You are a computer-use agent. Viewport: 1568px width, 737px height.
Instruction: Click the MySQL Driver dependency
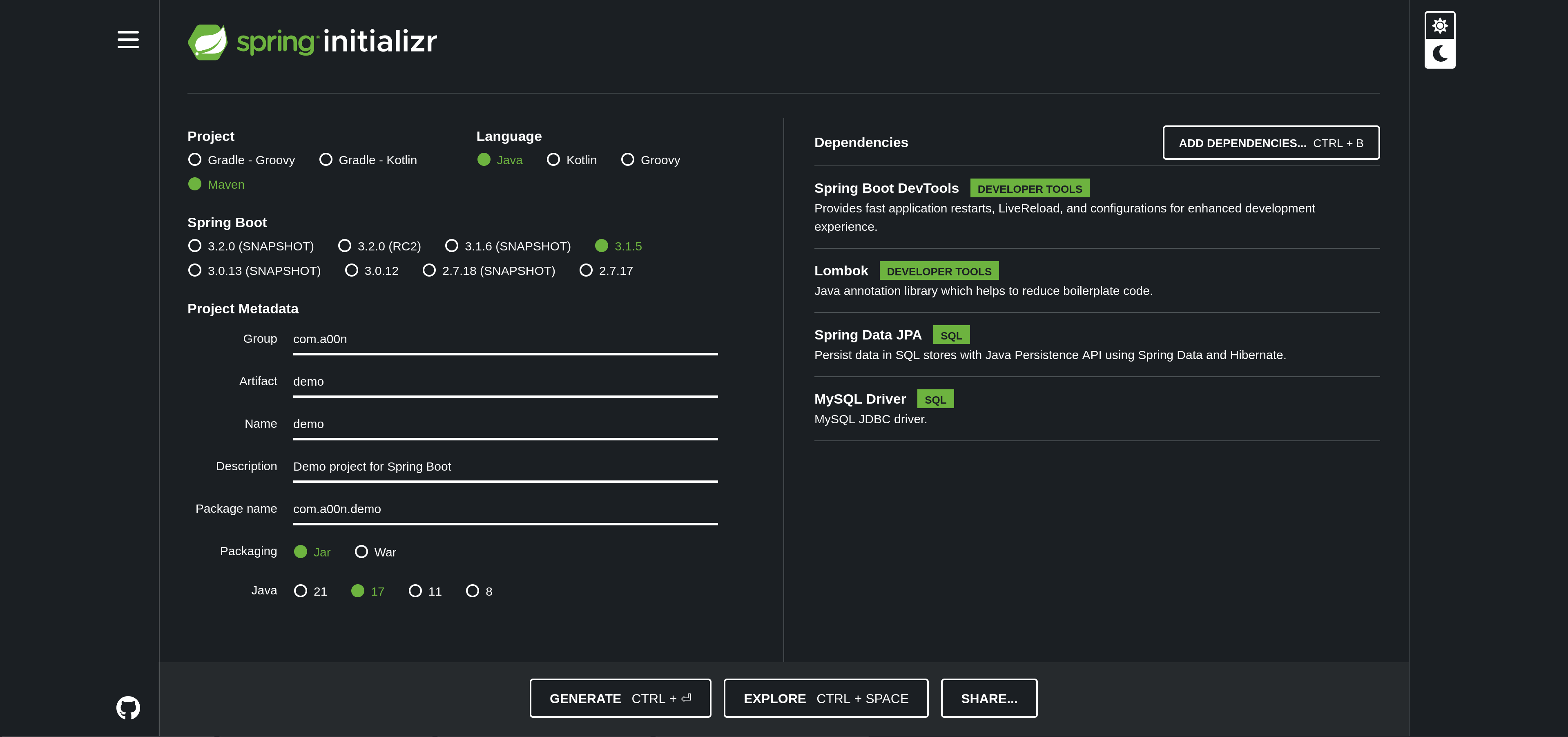(x=1097, y=409)
